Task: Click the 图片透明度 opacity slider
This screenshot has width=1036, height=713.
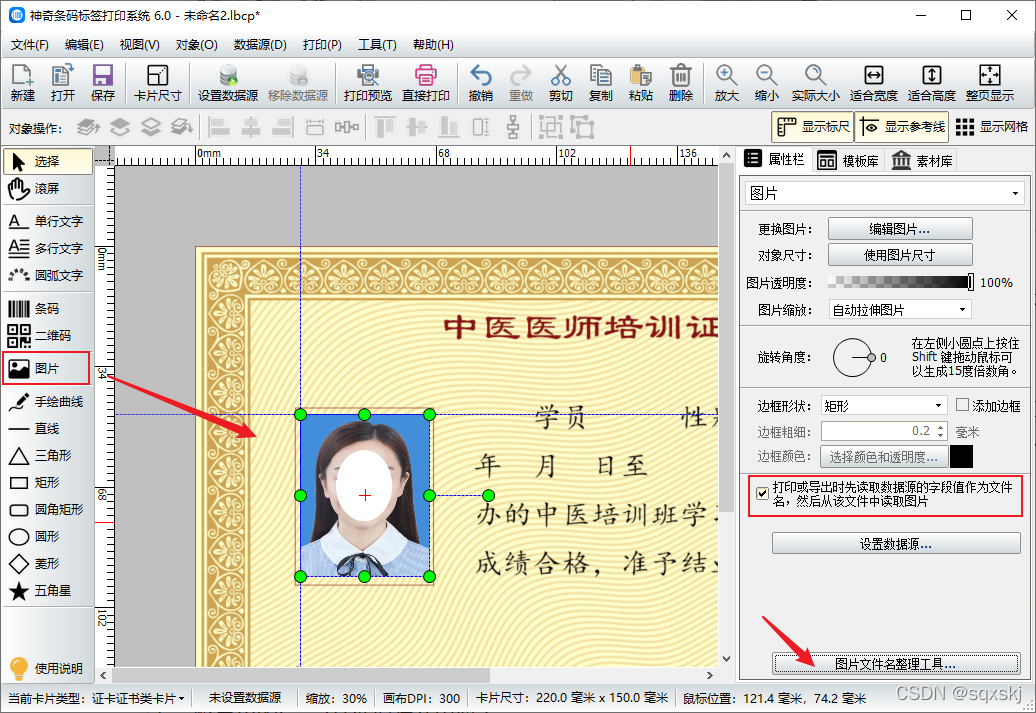Action: click(900, 282)
